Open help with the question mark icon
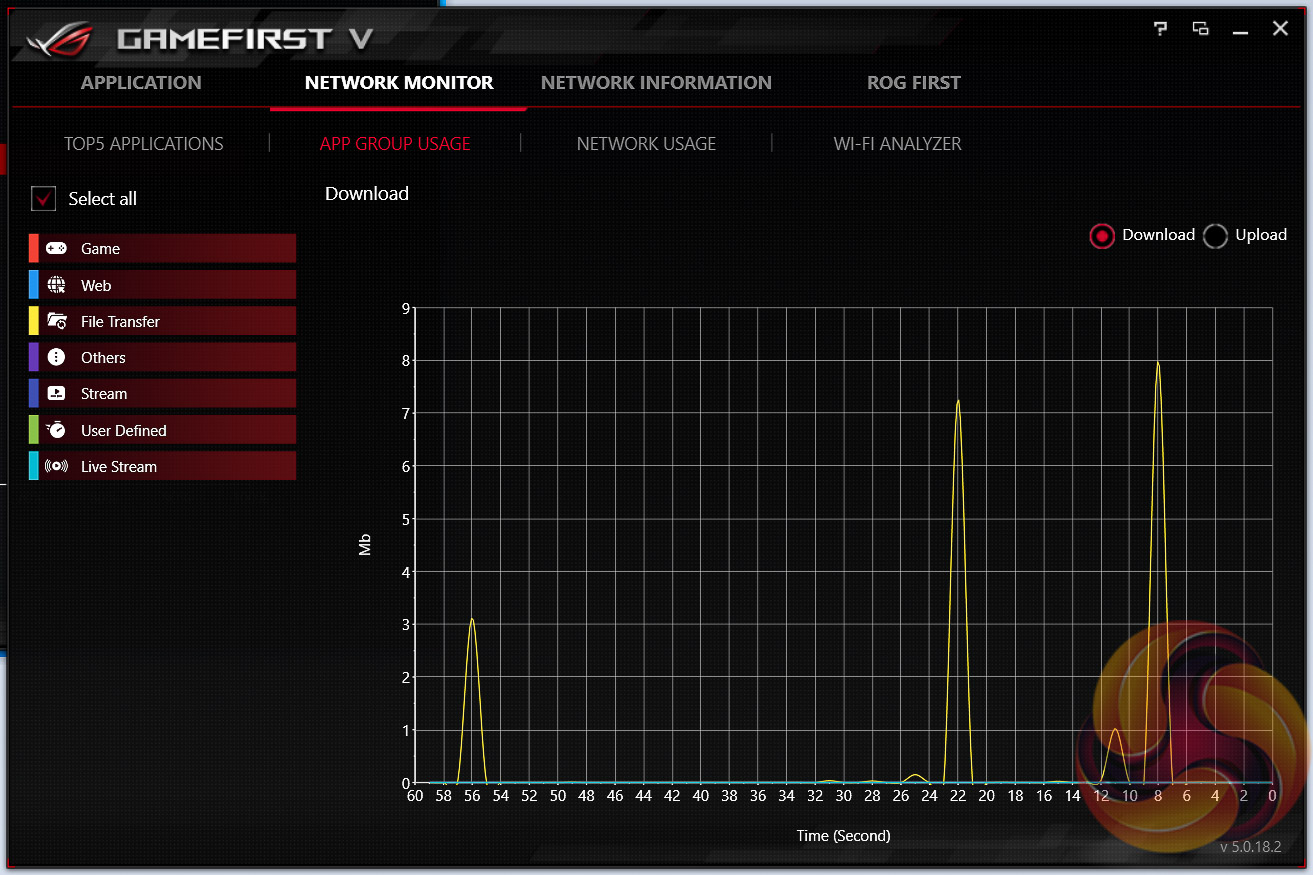This screenshot has height=875, width=1313. point(1160,29)
